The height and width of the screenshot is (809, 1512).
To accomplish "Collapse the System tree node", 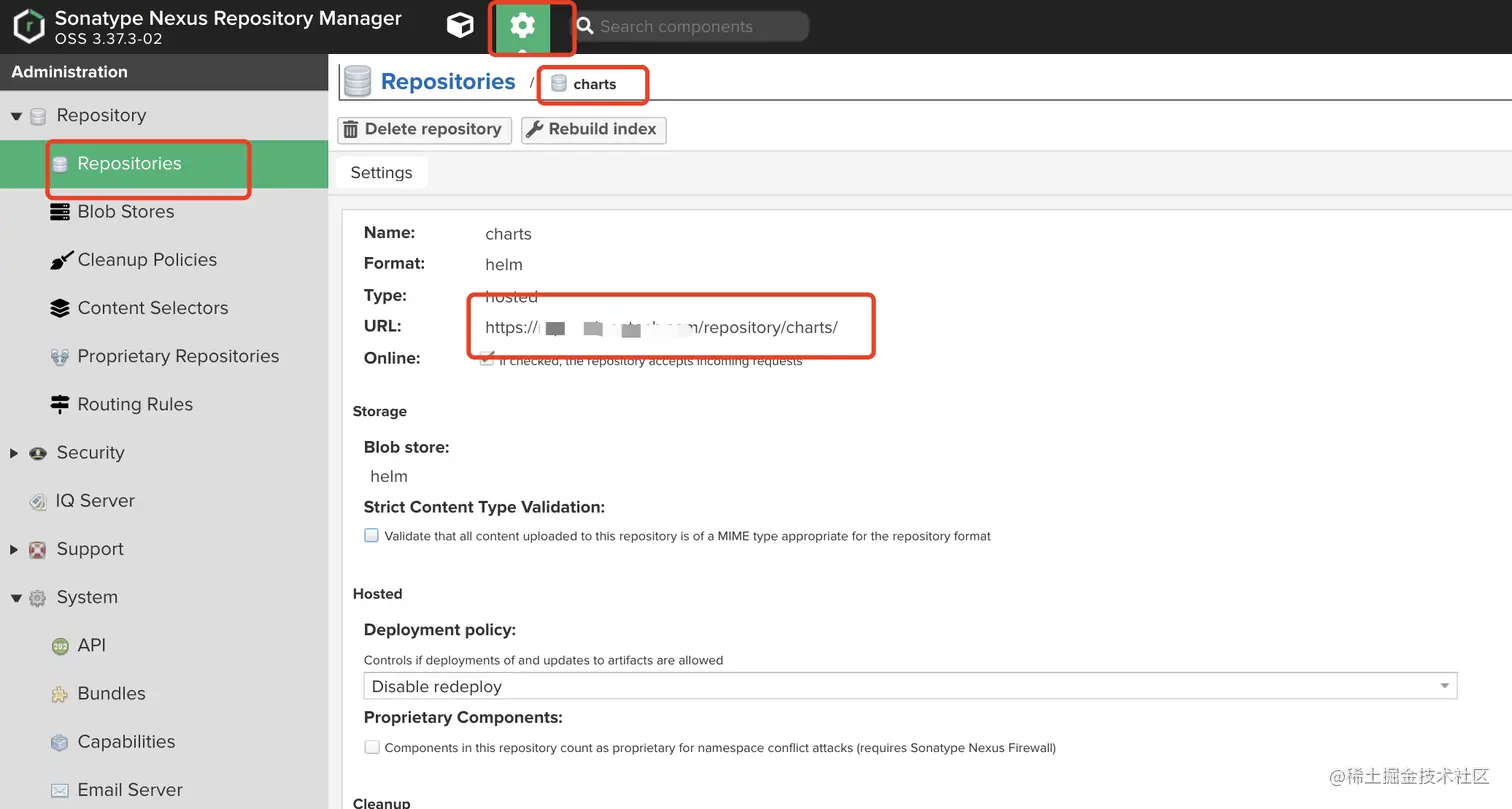I will pyautogui.click(x=16, y=598).
